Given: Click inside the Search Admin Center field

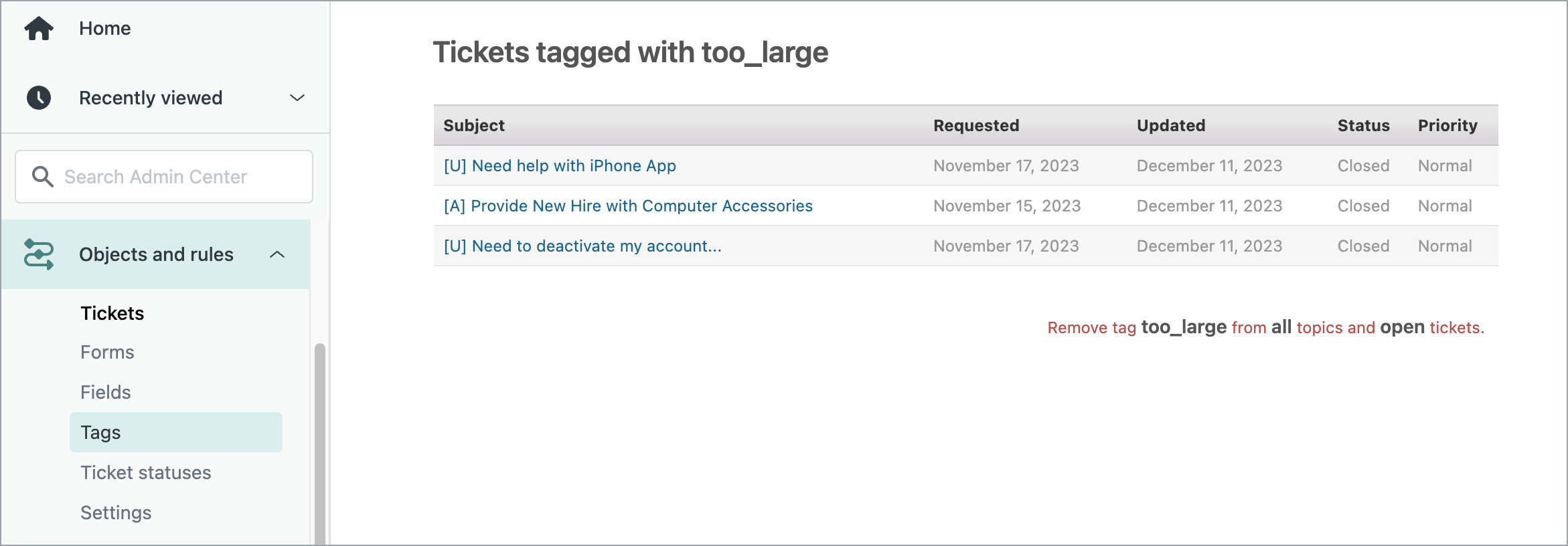Looking at the screenshot, I should click(x=163, y=177).
